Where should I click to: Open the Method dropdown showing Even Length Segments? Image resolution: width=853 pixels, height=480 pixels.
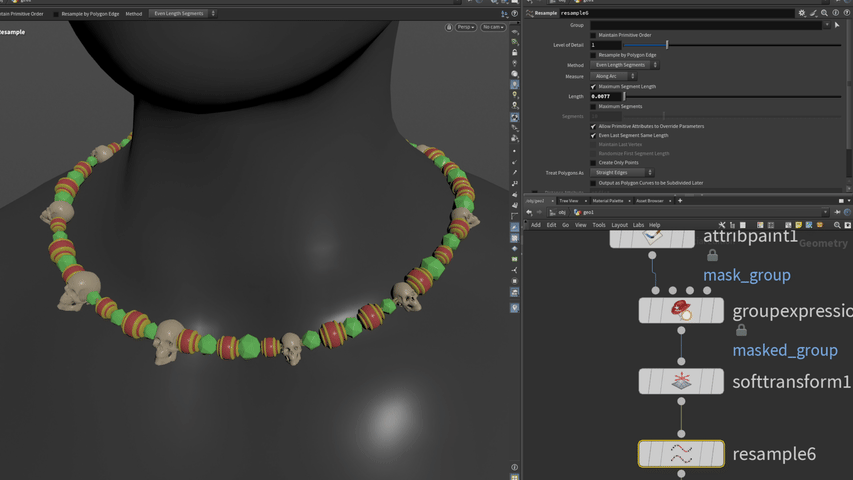point(623,65)
